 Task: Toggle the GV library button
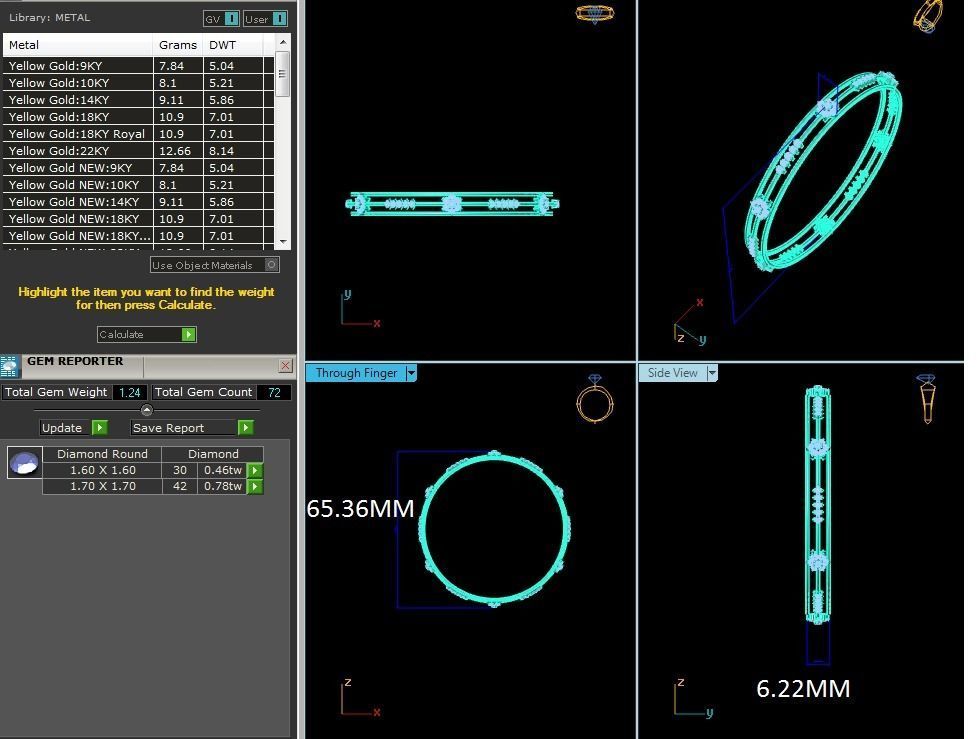point(222,19)
